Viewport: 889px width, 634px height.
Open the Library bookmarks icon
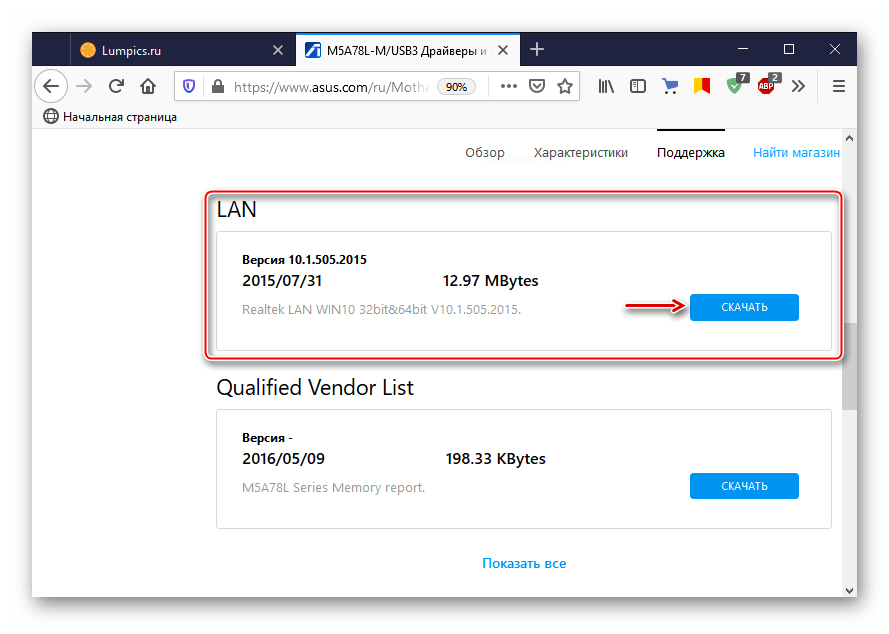(606, 86)
